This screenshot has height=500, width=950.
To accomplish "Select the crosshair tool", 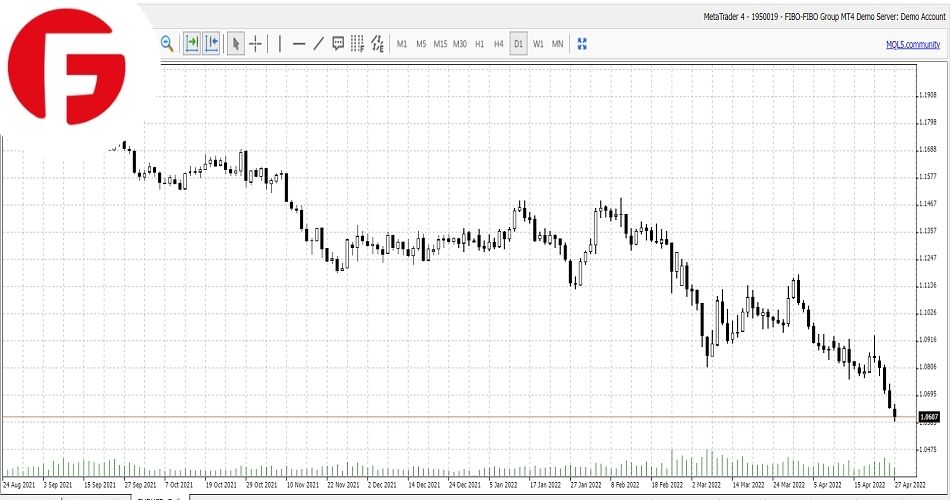I will tap(256, 43).
